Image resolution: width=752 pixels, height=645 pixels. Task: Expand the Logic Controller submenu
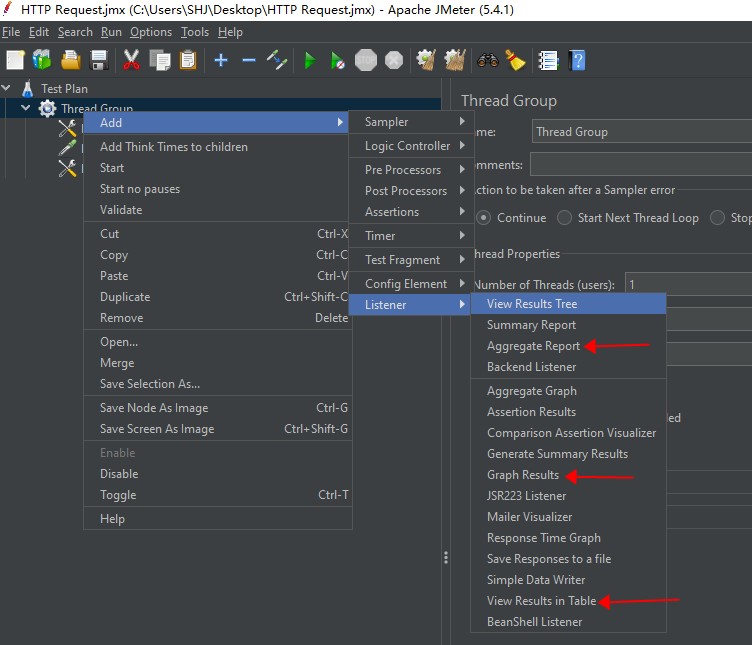click(411, 146)
